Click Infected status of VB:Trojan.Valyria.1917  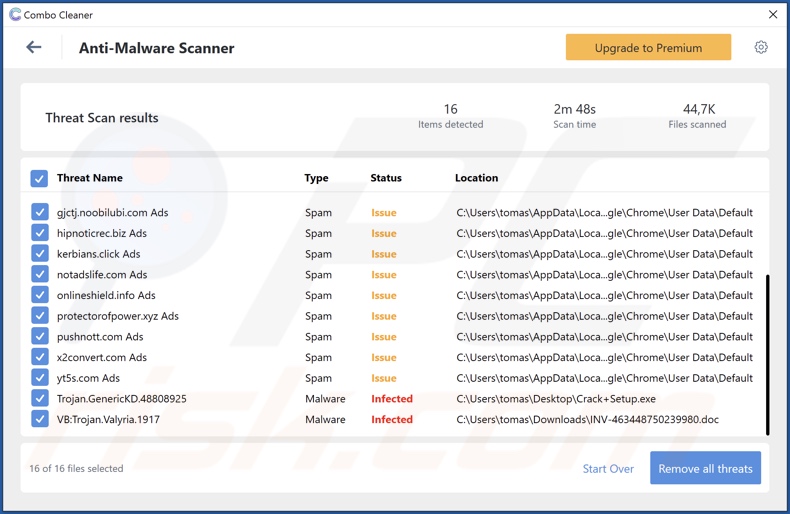click(x=392, y=419)
